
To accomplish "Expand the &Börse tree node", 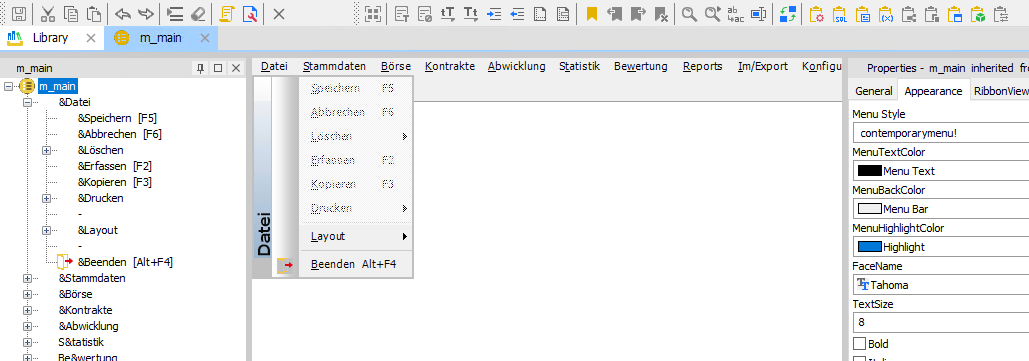I will 28,294.
